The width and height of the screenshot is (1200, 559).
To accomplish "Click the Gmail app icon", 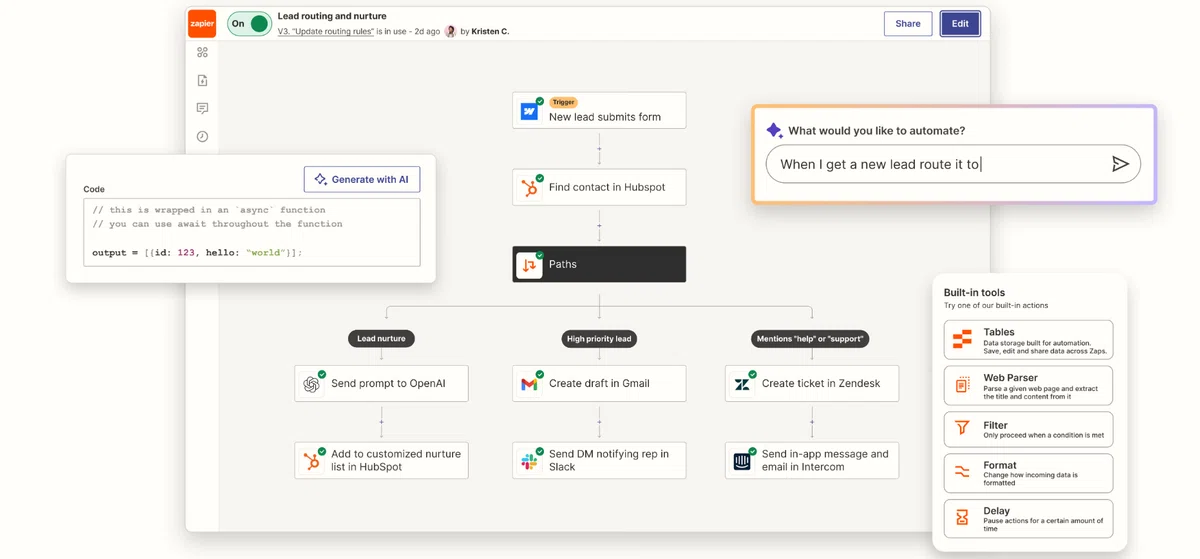I will pos(530,384).
